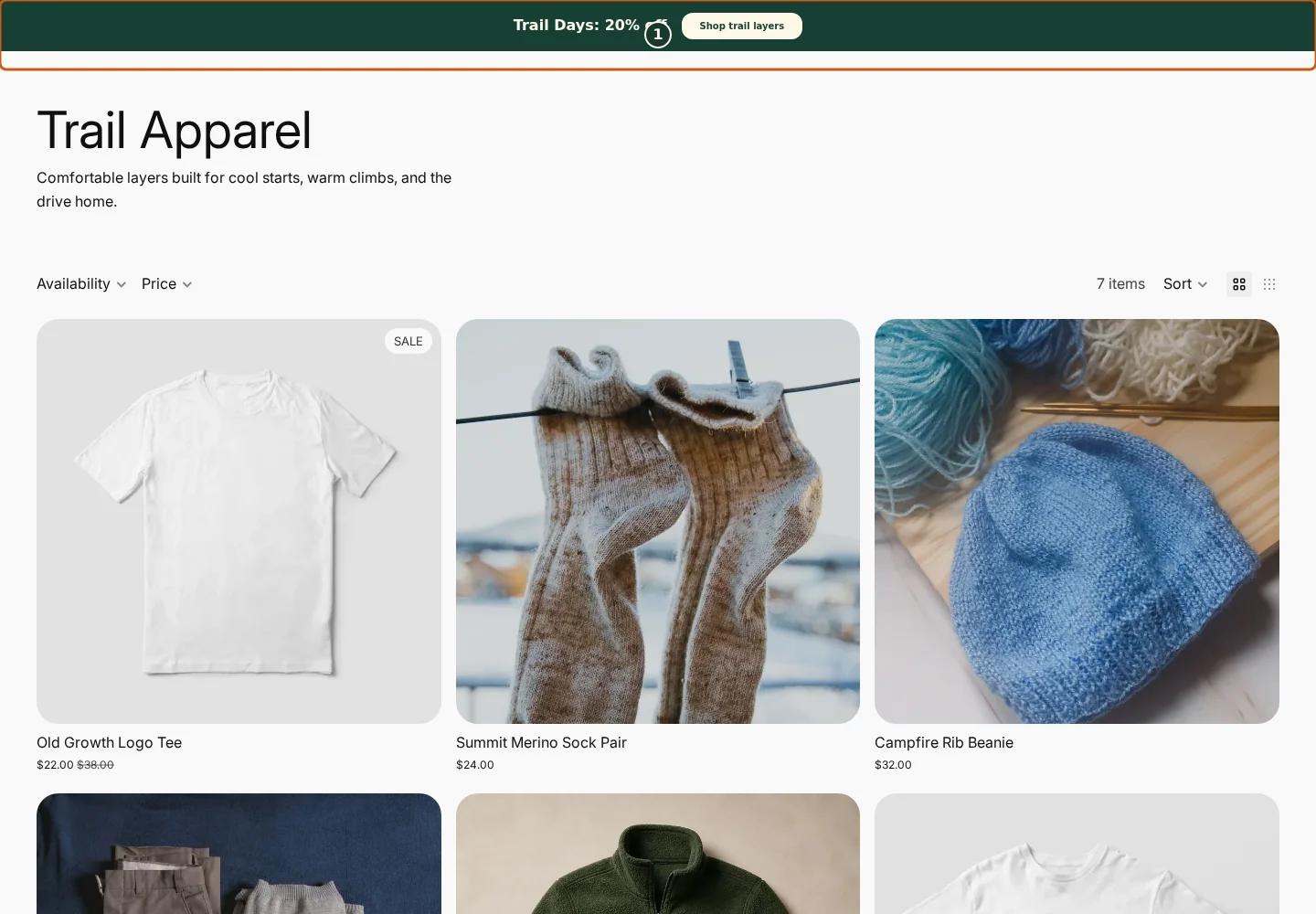1316x914 pixels.
Task: Open the Sort dropdown
Action: coord(1185,284)
